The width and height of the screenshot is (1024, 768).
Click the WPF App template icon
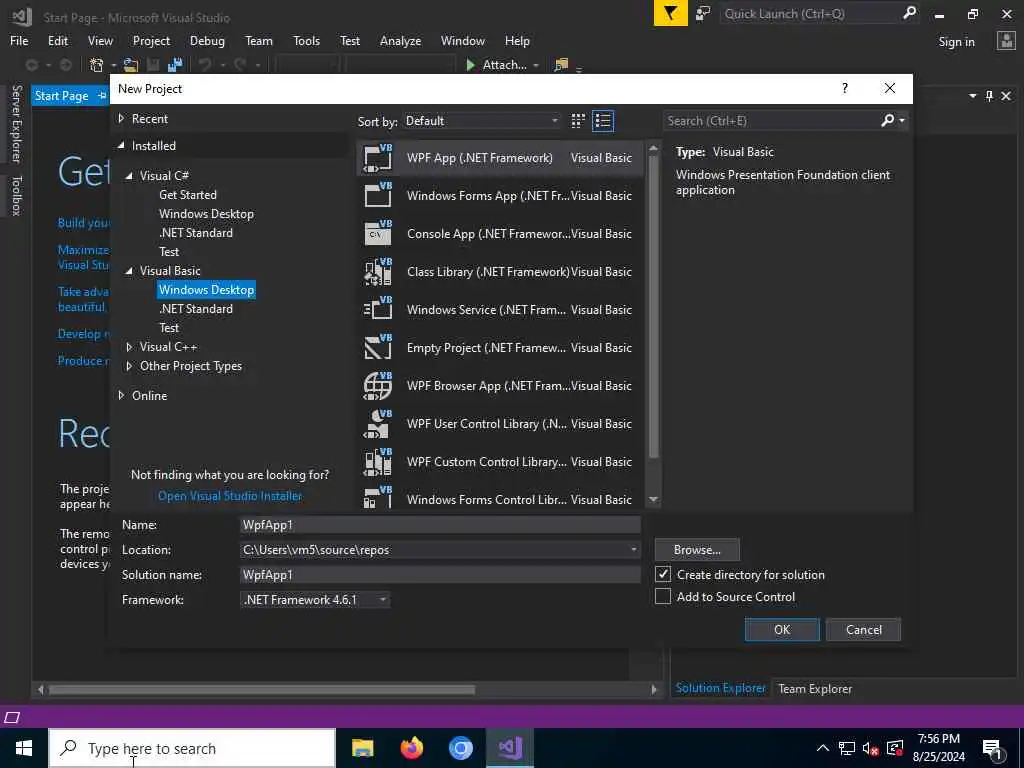pyautogui.click(x=377, y=158)
